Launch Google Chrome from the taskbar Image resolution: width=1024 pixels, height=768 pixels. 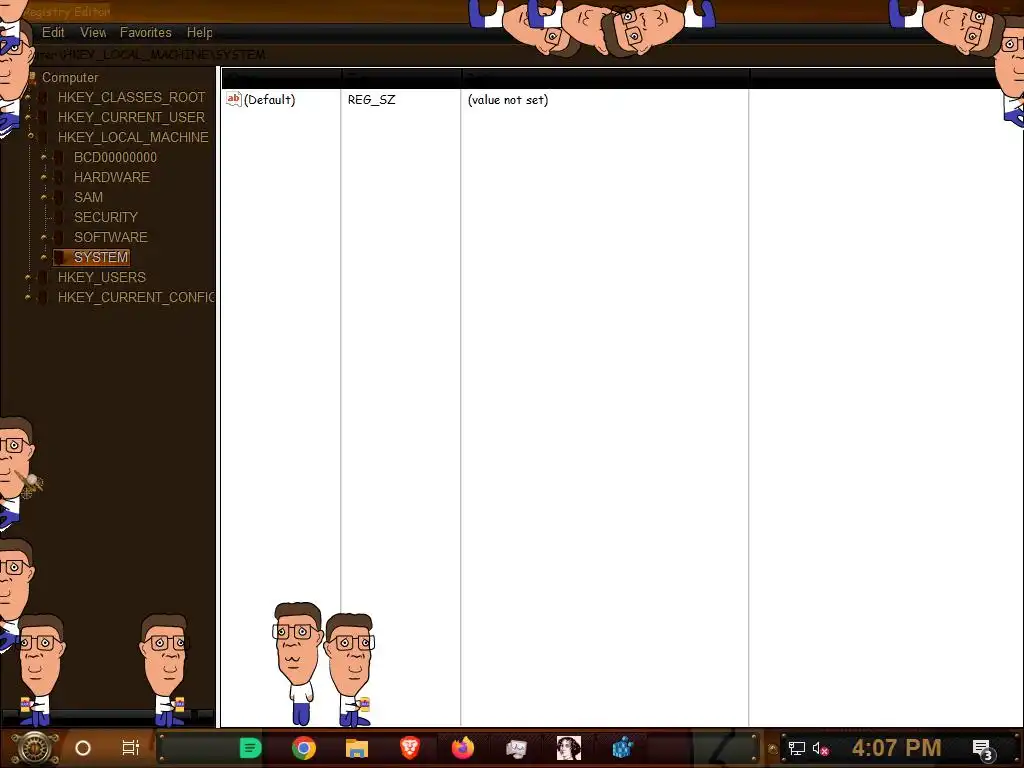pos(304,748)
